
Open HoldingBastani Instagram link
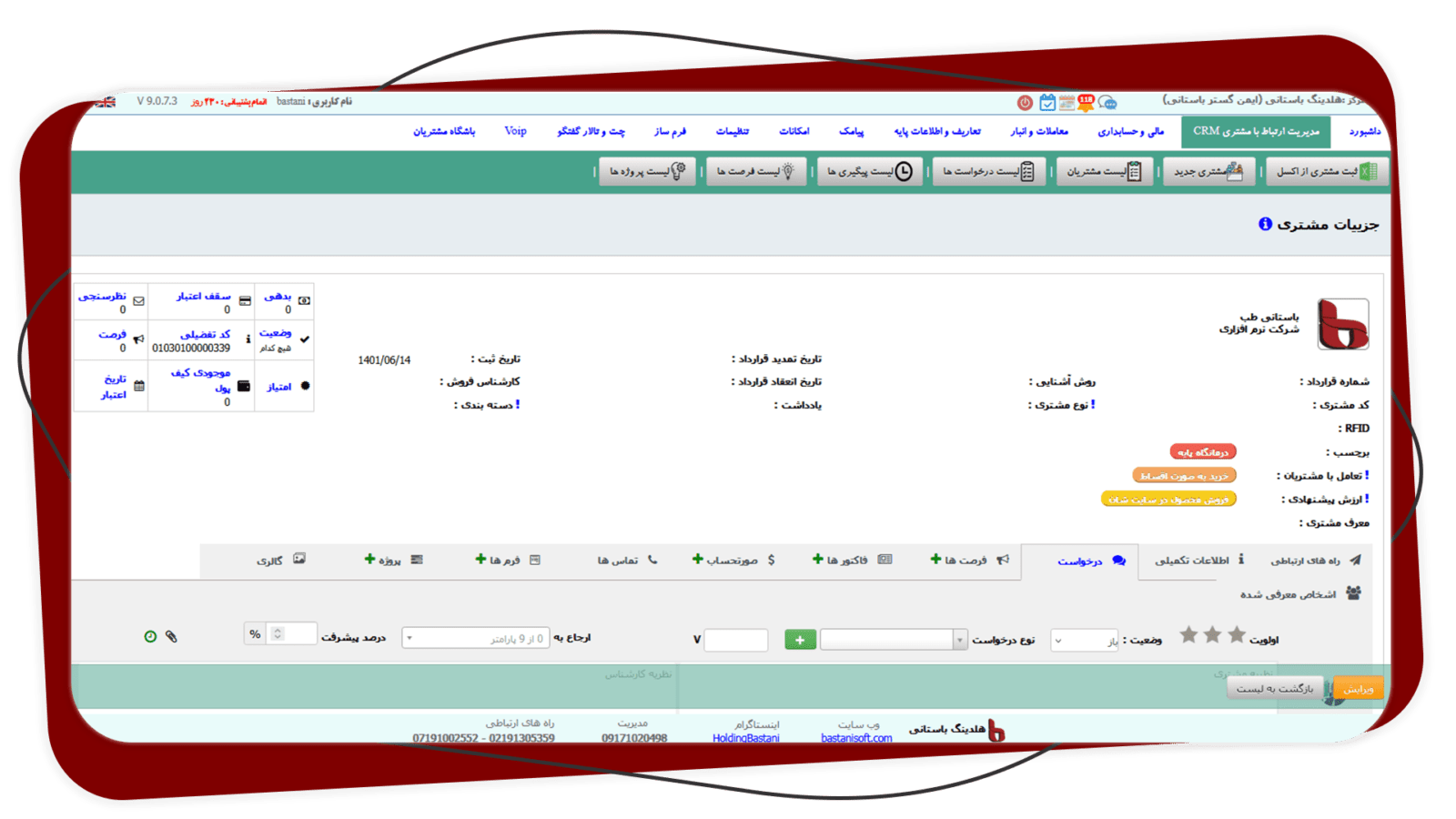point(746,738)
